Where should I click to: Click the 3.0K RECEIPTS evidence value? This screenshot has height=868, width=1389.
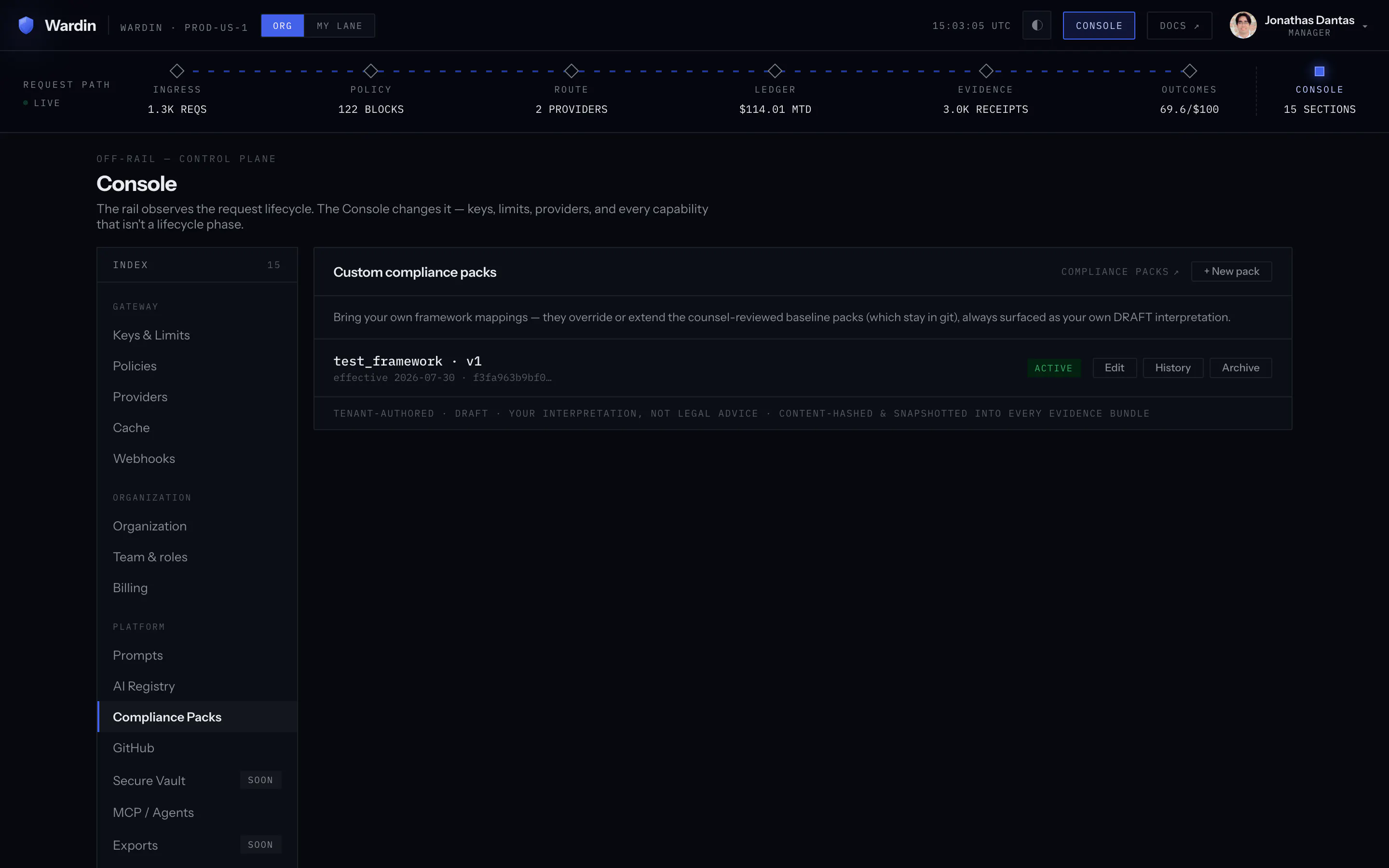click(x=985, y=109)
